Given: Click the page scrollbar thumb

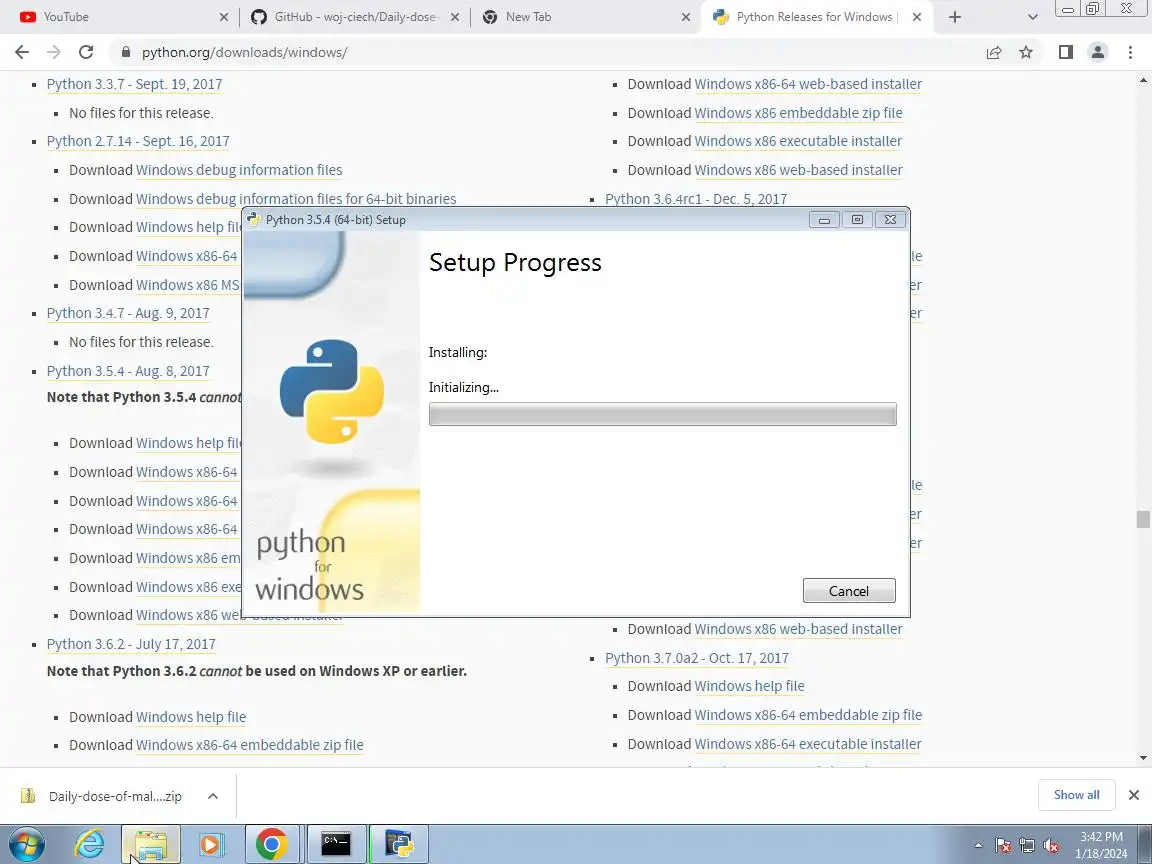Looking at the screenshot, I should 1142,519.
